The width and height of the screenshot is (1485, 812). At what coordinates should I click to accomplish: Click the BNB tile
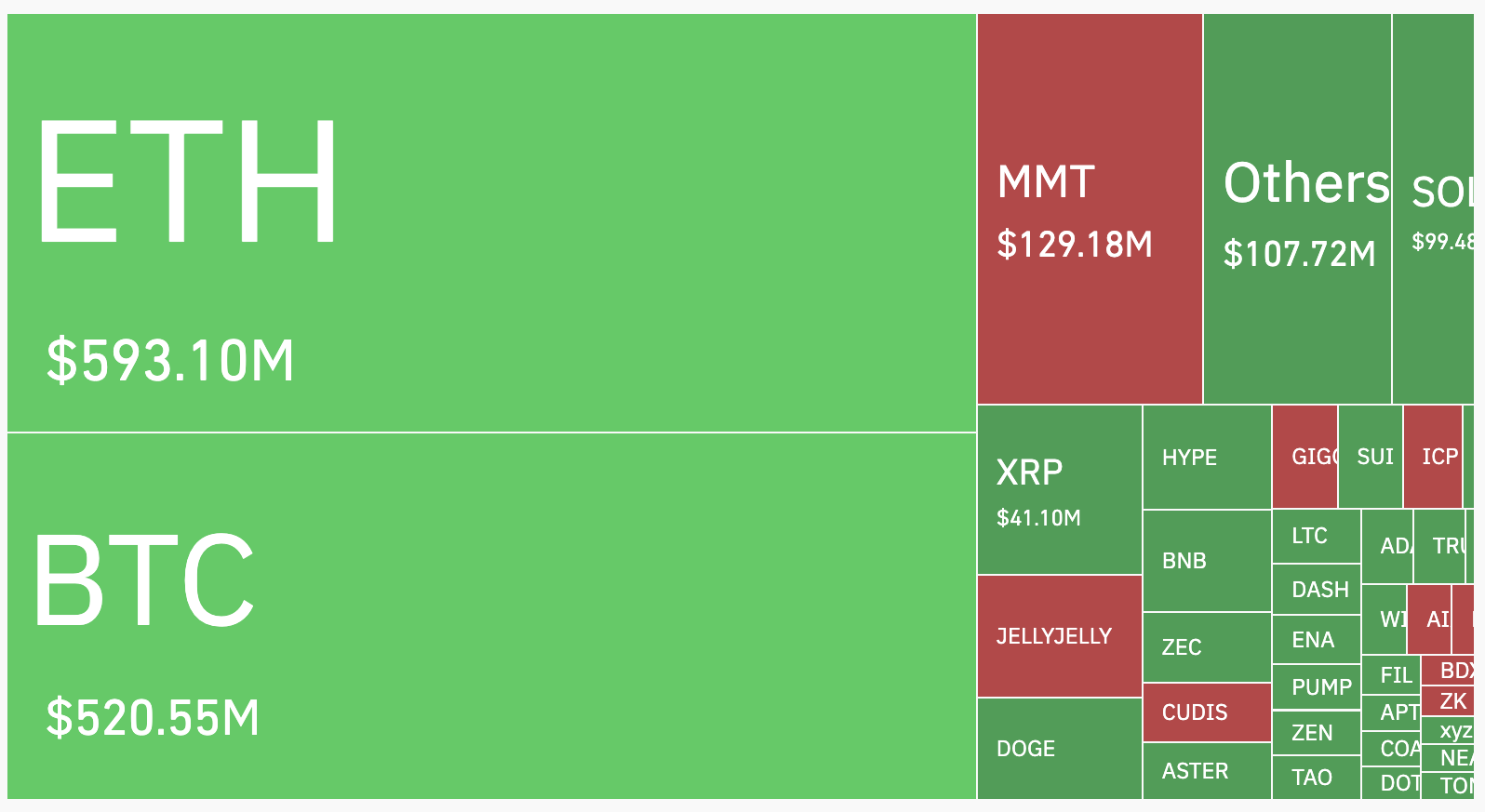[x=1207, y=561]
